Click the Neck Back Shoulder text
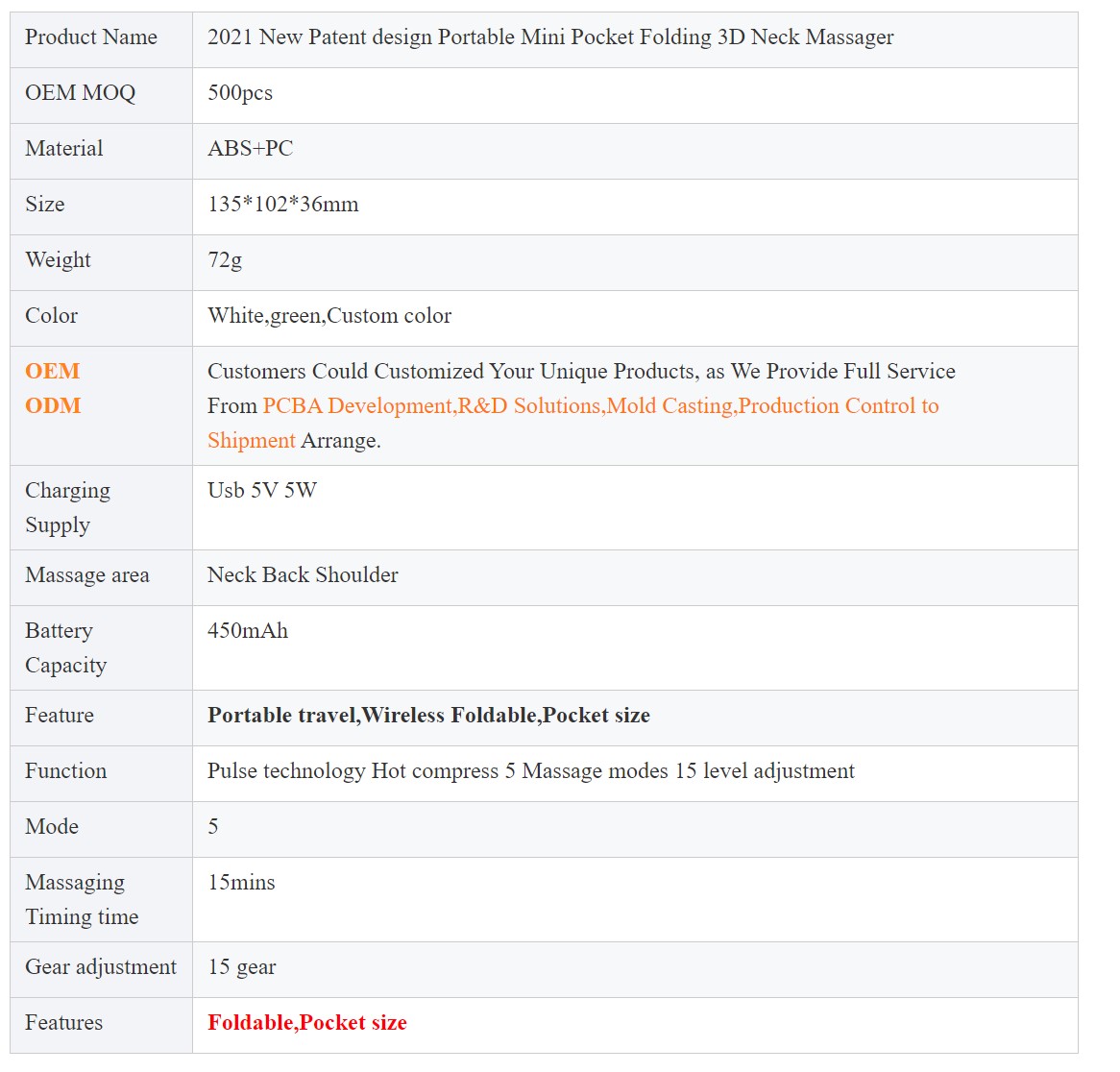Image resolution: width=1120 pixels, height=1072 pixels. pyautogui.click(x=303, y=575)
